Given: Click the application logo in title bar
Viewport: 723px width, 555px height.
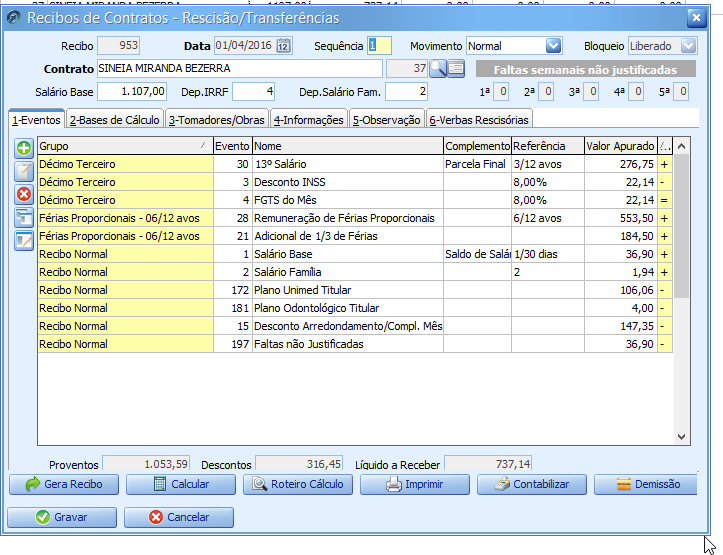Looking at the screenshot, I should (x=14, y=18).
